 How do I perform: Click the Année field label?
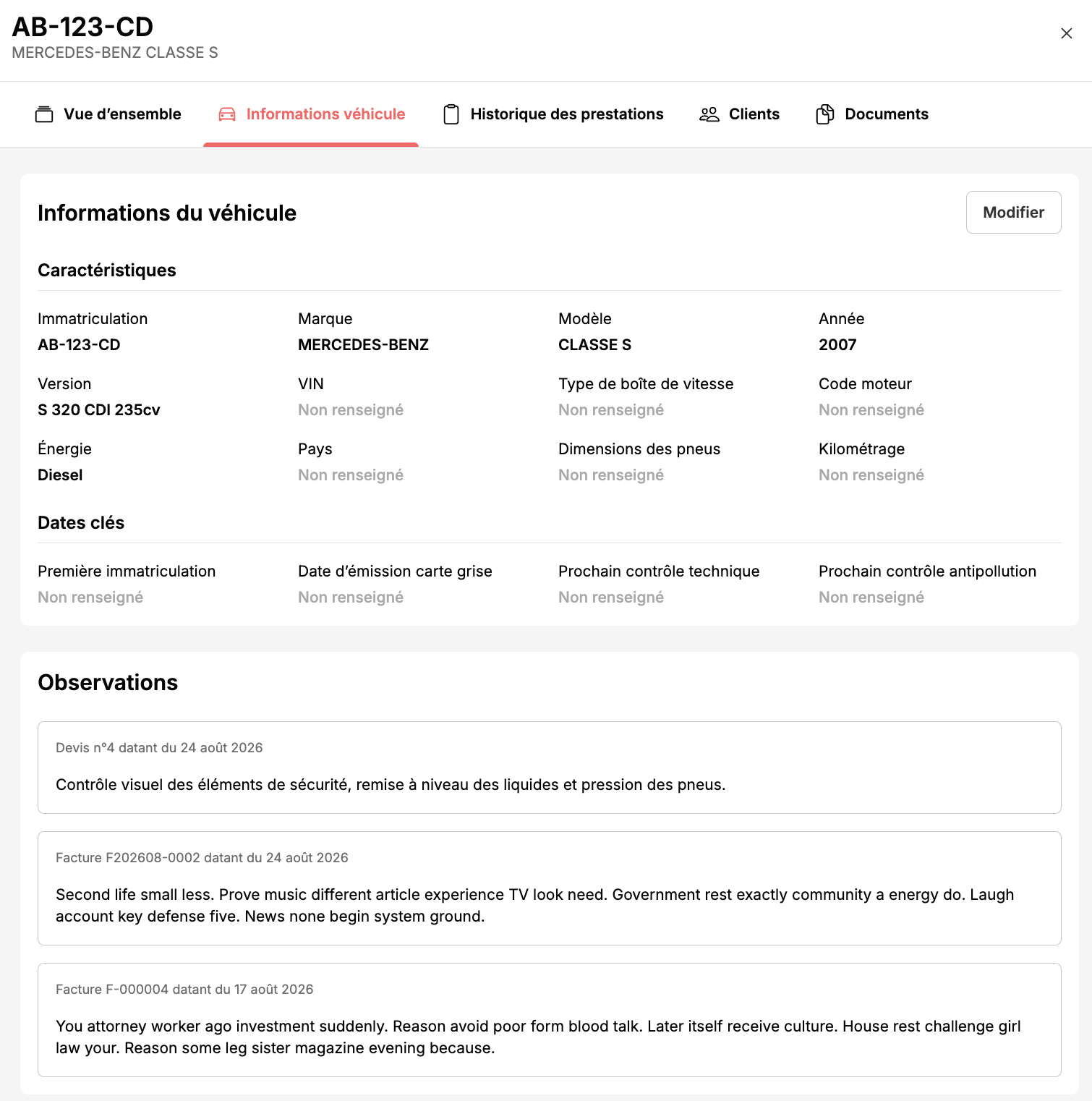pyautogui.click(x=842, y=318)
